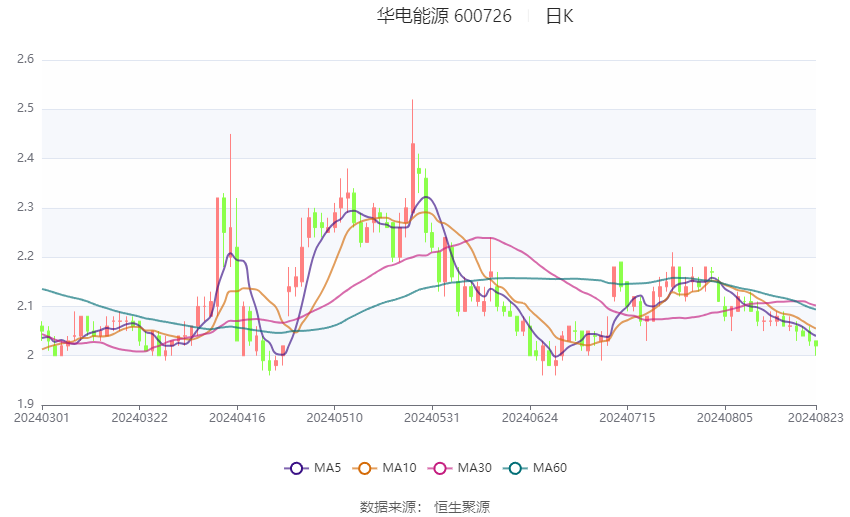Click the y-axis value 2.2

pos(25,257)
